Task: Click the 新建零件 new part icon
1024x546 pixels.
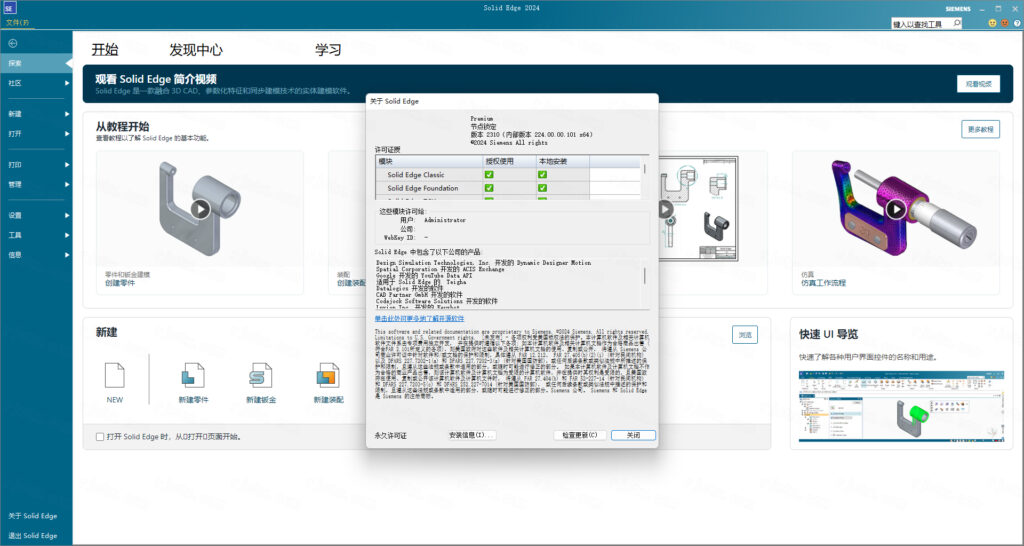Action: coord(193,376)
